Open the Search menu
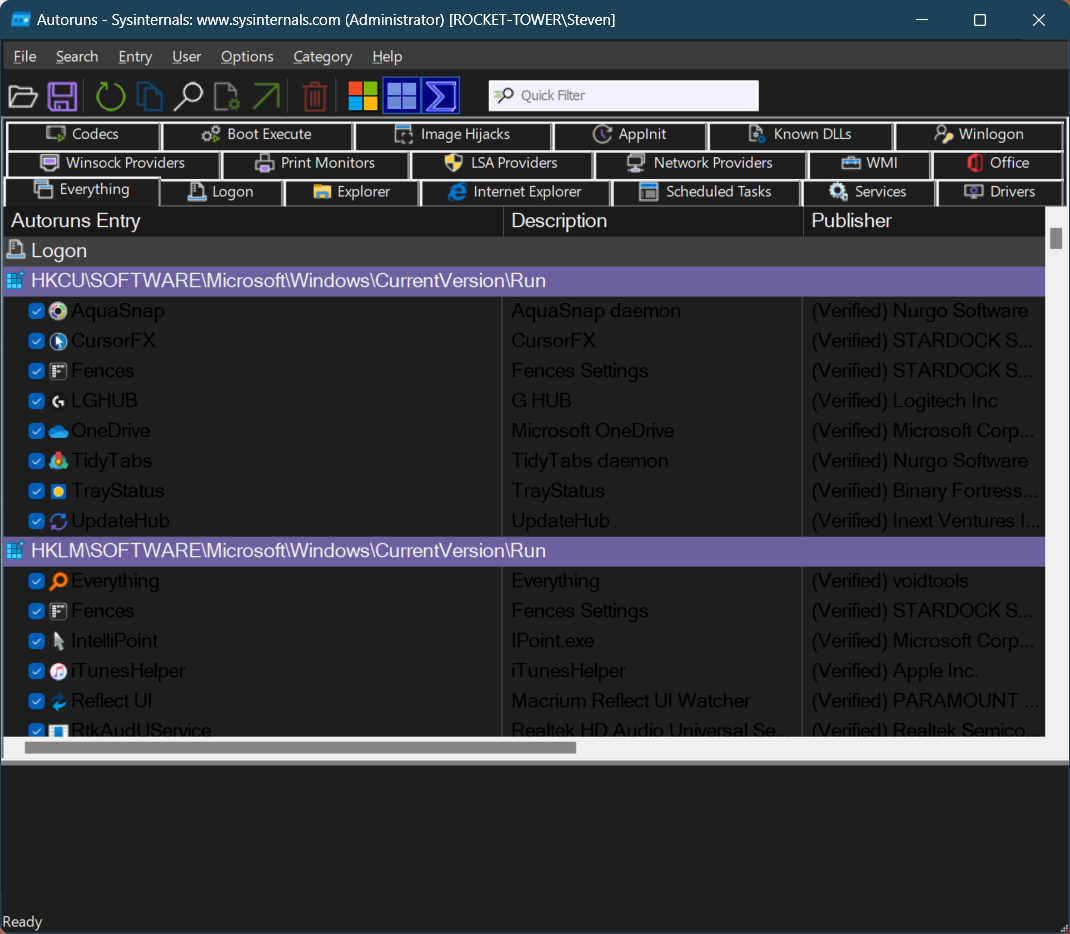The image size is (1070, 934). tap(77, 57)
